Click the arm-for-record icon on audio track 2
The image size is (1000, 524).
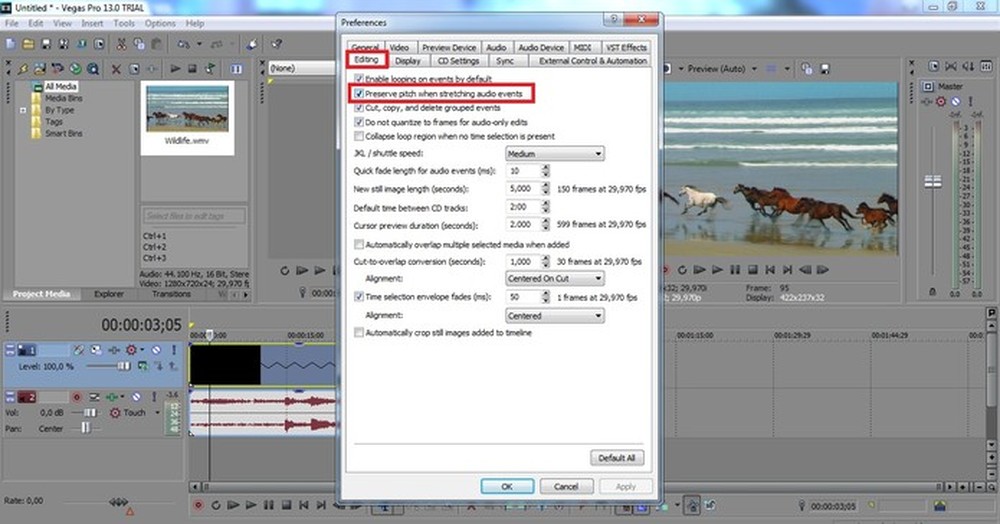77,397
